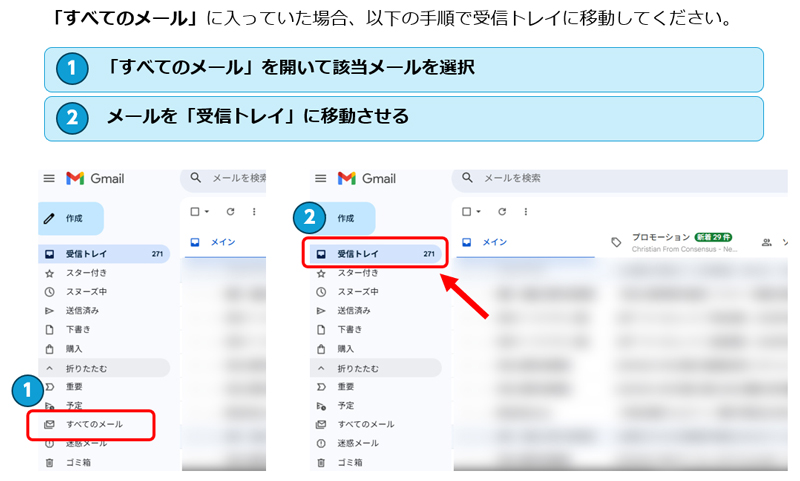Select メイン tab in left screenshot
Image resolution: width=800 pixels, height=481 pixels.
tap(223, 242)
